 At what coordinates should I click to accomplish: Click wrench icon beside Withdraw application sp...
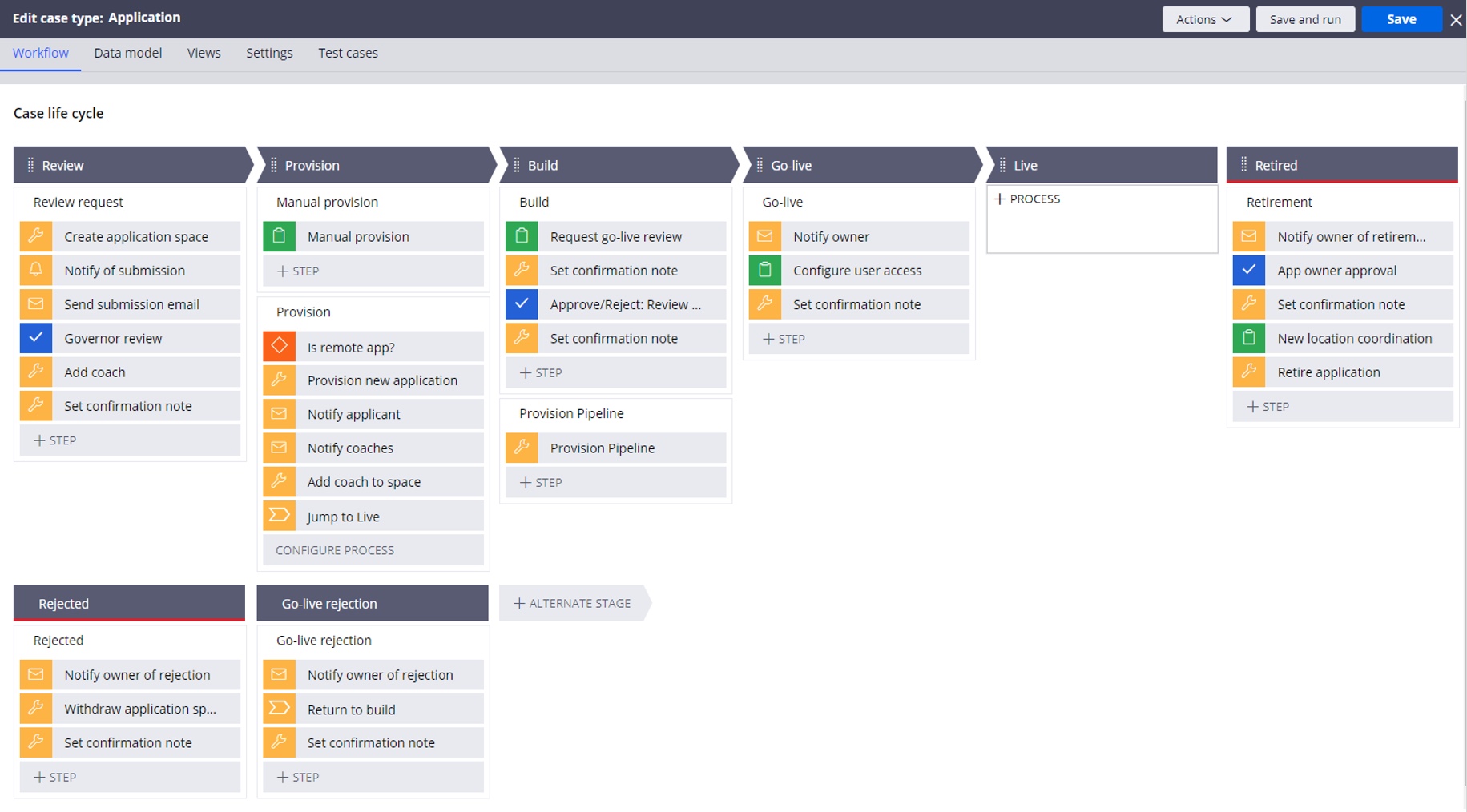tap(36, 709)
